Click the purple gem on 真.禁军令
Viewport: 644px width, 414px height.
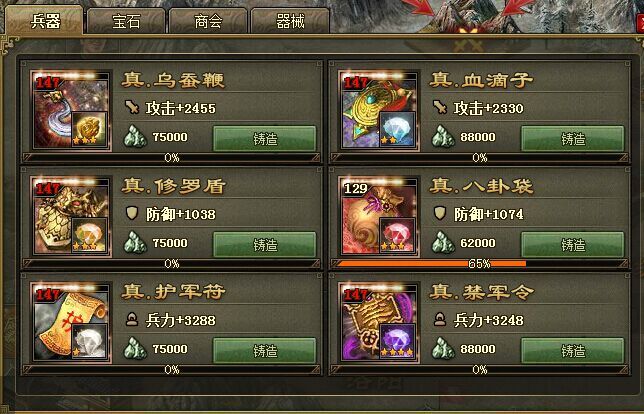[397, 340]
